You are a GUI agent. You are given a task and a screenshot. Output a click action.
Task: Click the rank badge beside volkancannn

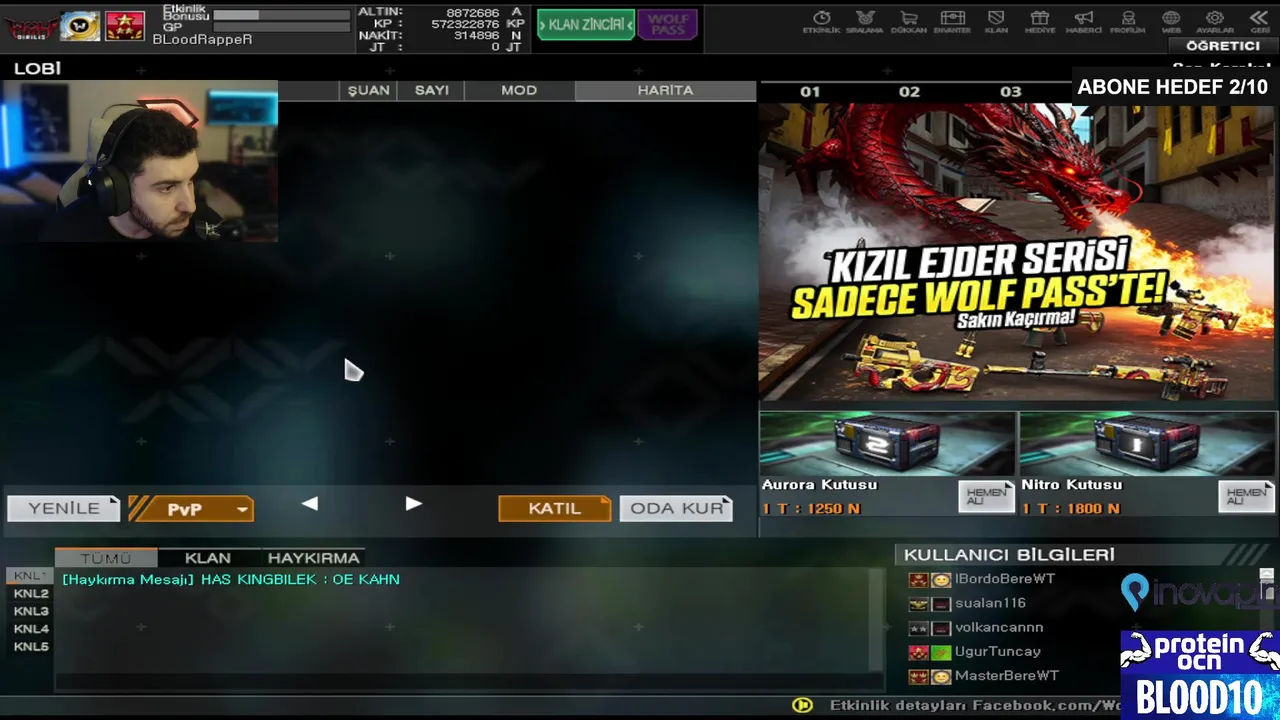pyautogui.click(x=918, y=628)
